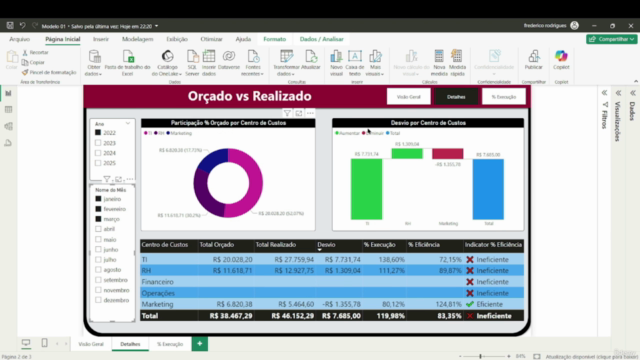Uncheck fevereiro in month slicer

pos(98,209)
